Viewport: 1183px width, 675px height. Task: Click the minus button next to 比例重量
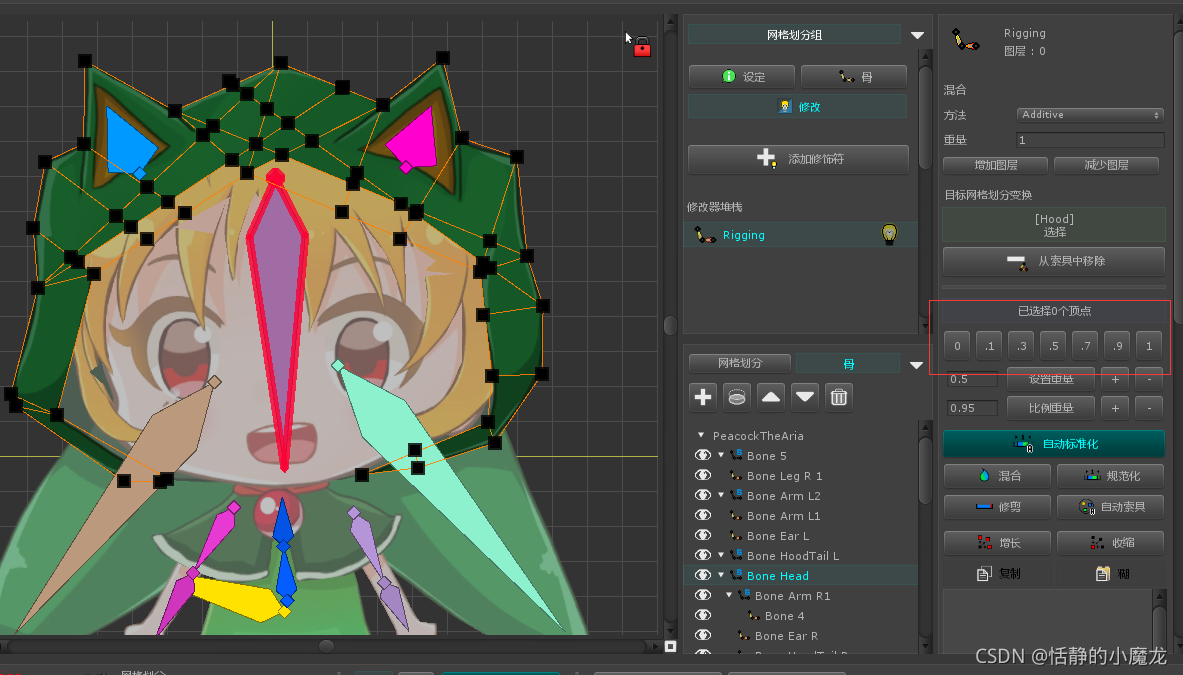tap(1149, 408)
